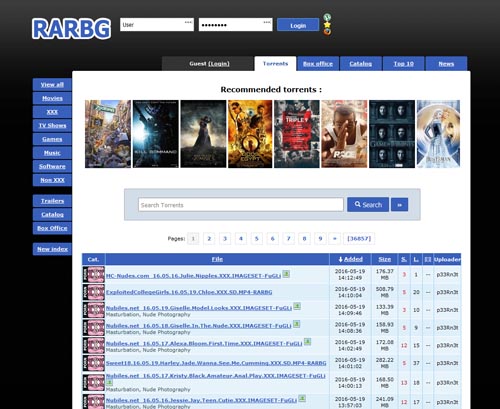Select View all in the sidebar

point(52,85)
